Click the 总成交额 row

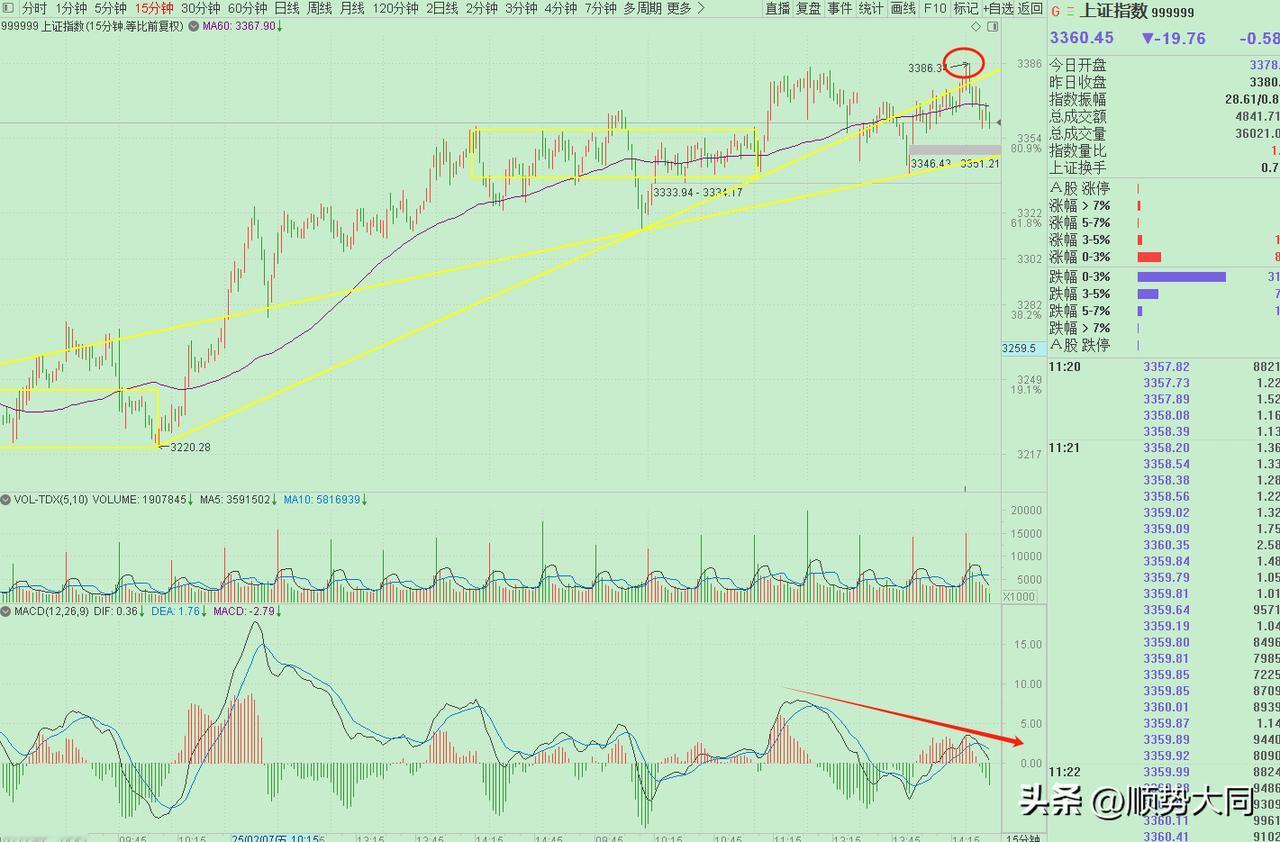[1164, 116]
